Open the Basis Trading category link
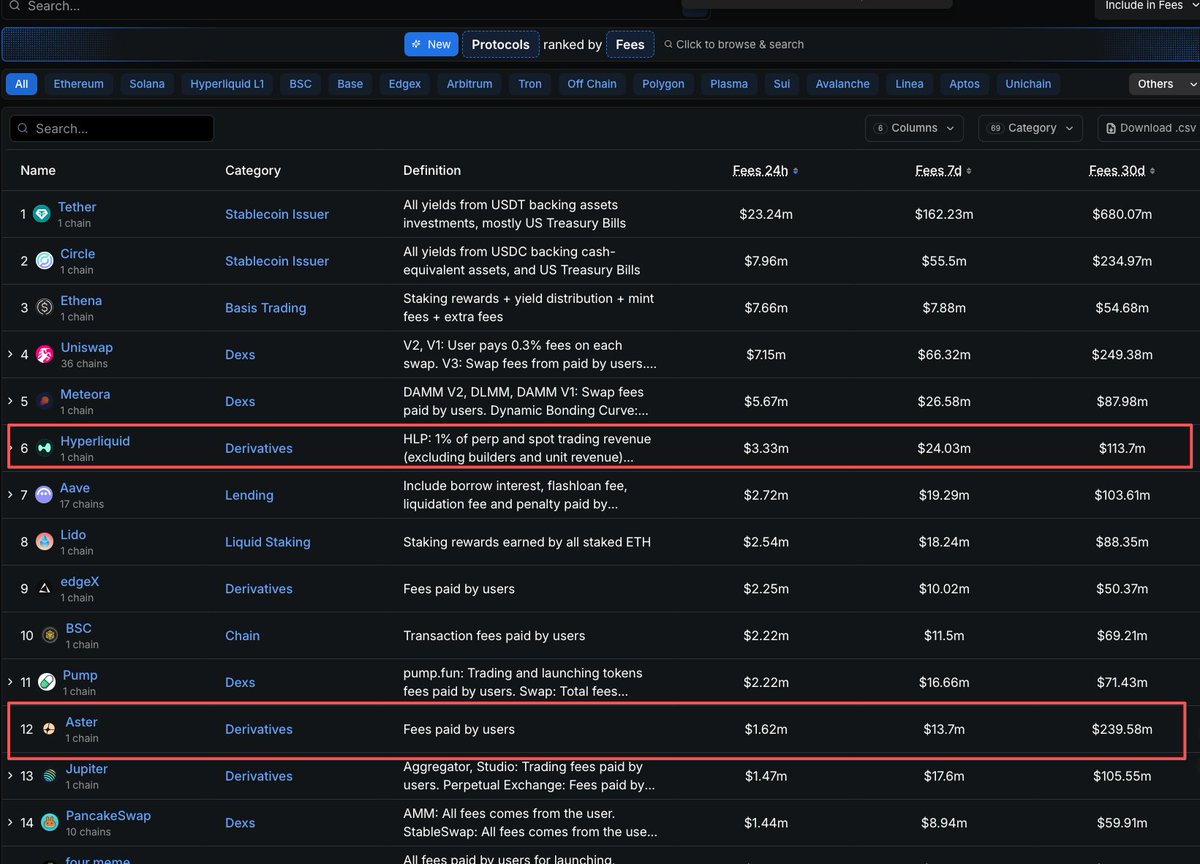Viewport: 1200px width, 864px height. [266, 308]
